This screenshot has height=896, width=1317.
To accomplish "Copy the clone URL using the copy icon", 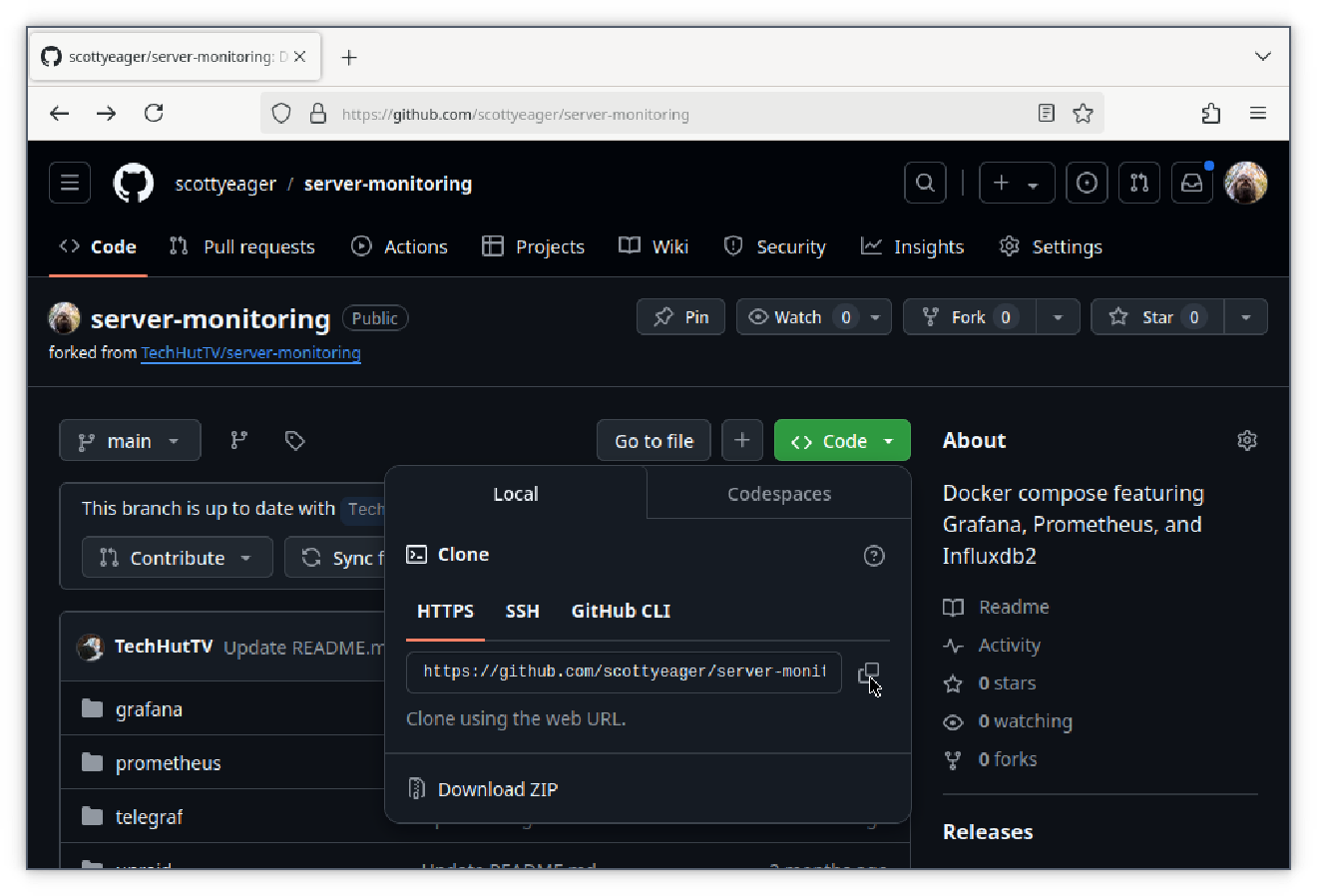I will click(868, 673).
